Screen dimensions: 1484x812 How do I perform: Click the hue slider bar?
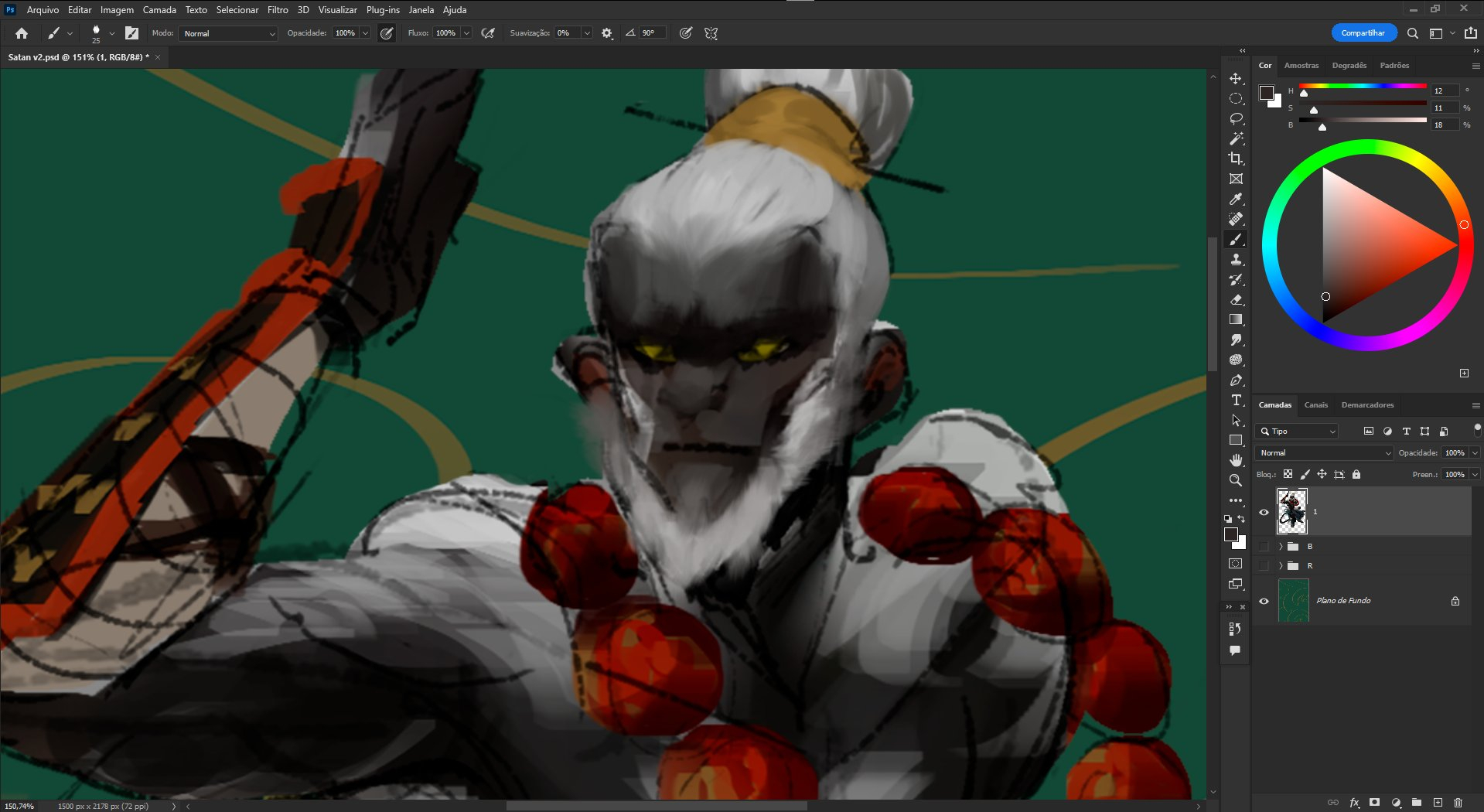[x=1363, y=86]
